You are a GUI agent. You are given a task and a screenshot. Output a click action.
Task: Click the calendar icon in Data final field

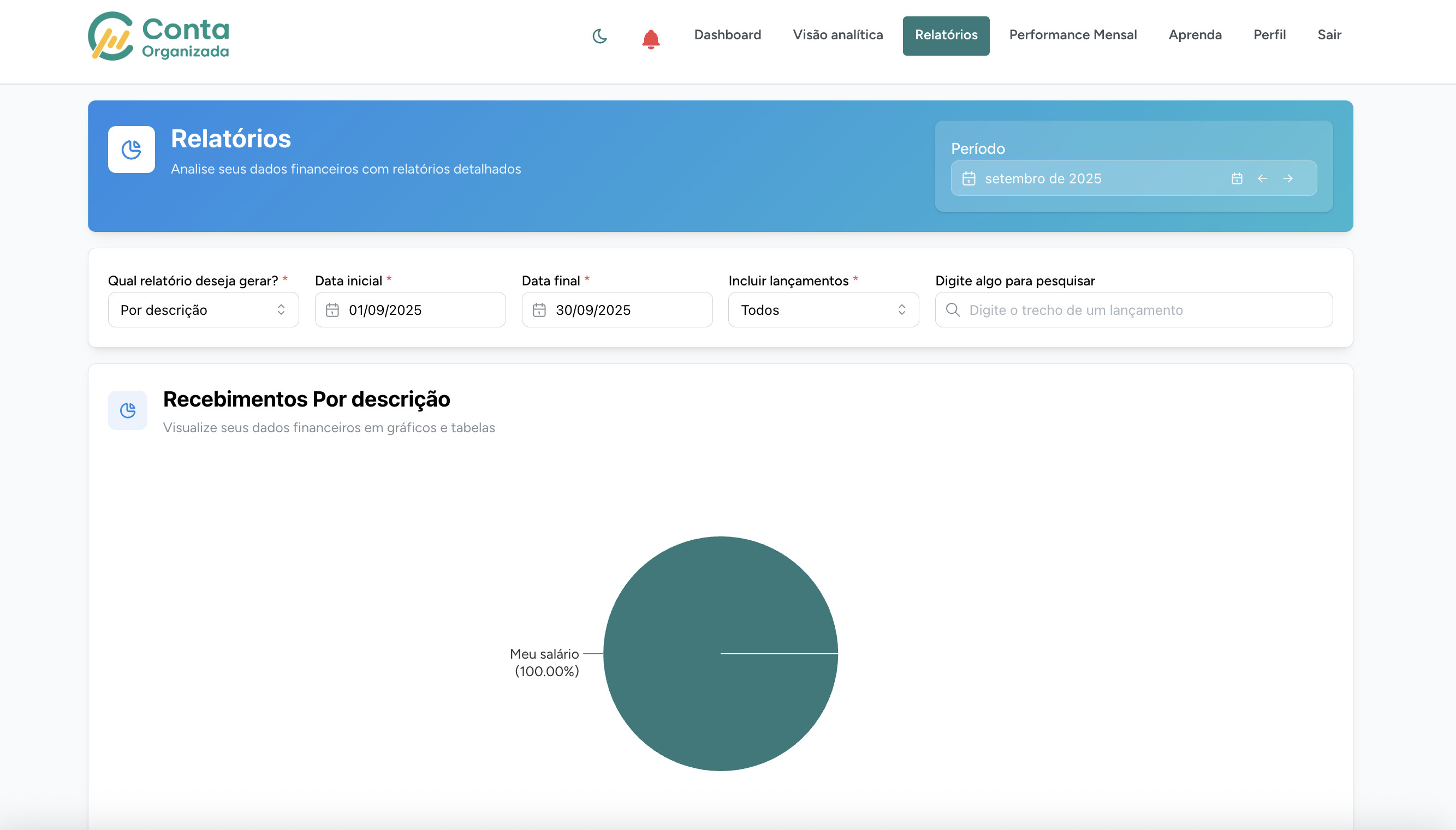point(539,310)
